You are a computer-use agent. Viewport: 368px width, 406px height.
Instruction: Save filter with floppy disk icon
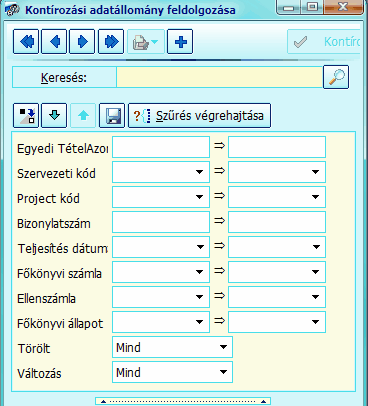pos(112,116)
